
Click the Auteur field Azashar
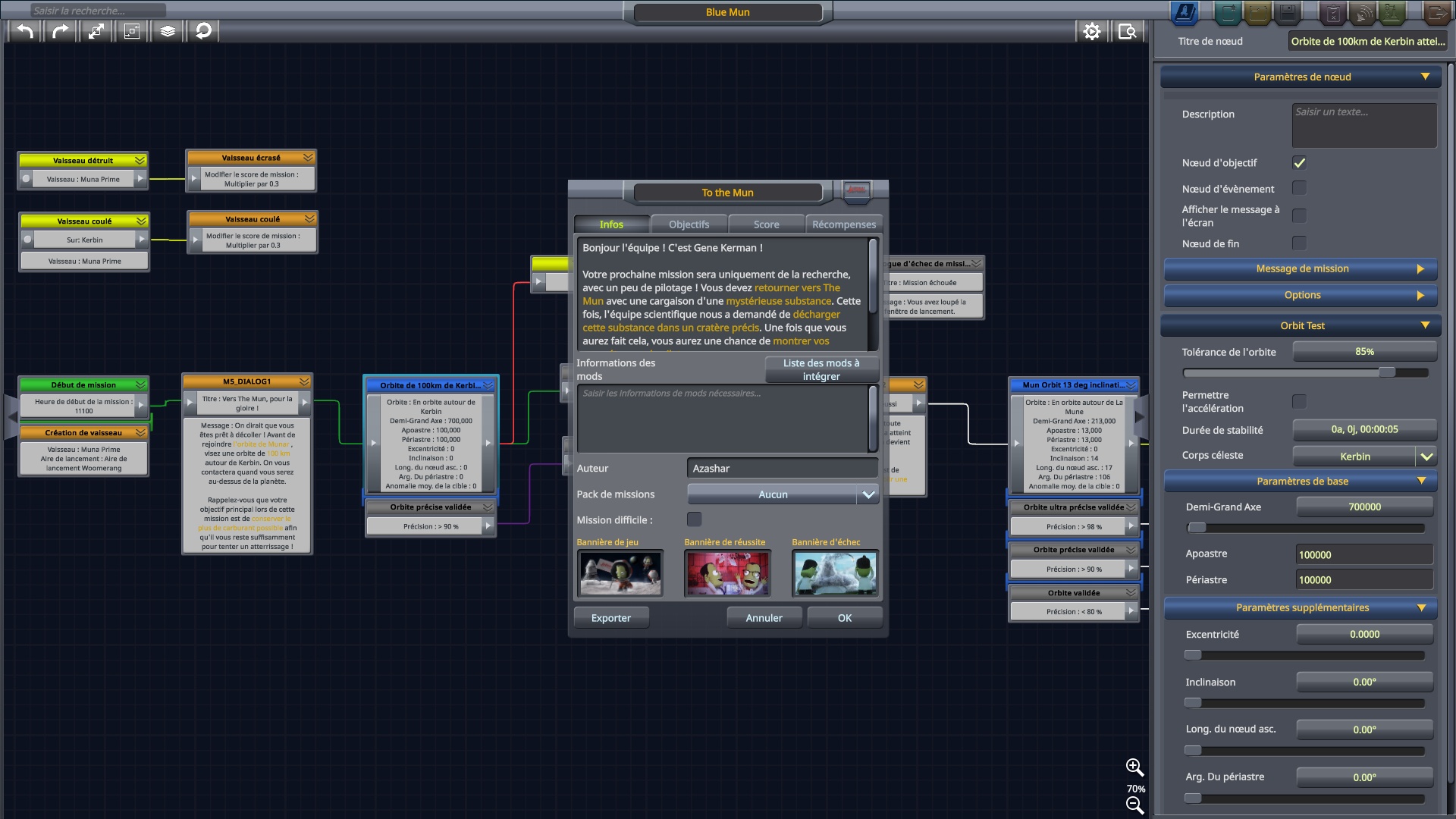click(783, 469)
